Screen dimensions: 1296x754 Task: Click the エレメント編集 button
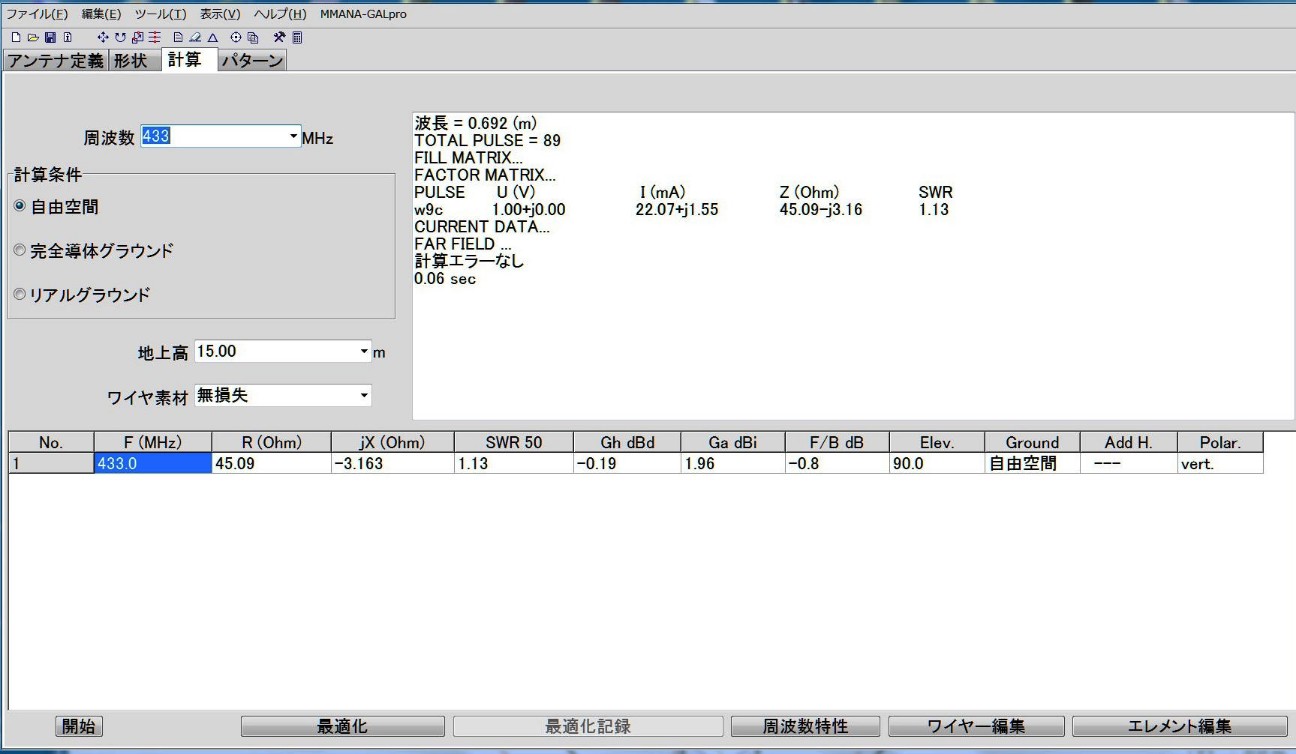tap(1180, 727)
